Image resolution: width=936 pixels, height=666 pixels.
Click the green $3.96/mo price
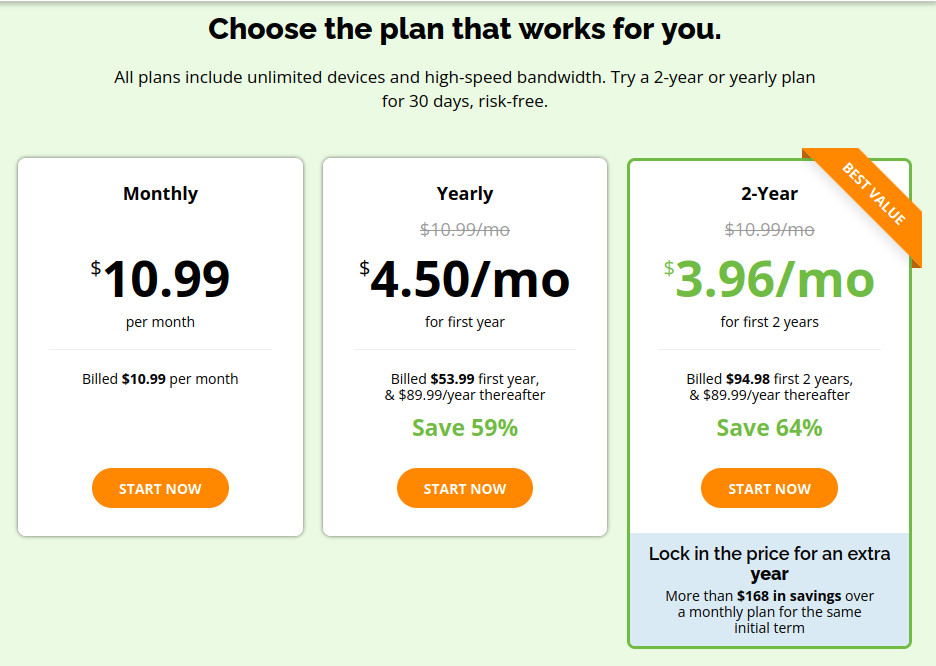(x=769, y=279)
